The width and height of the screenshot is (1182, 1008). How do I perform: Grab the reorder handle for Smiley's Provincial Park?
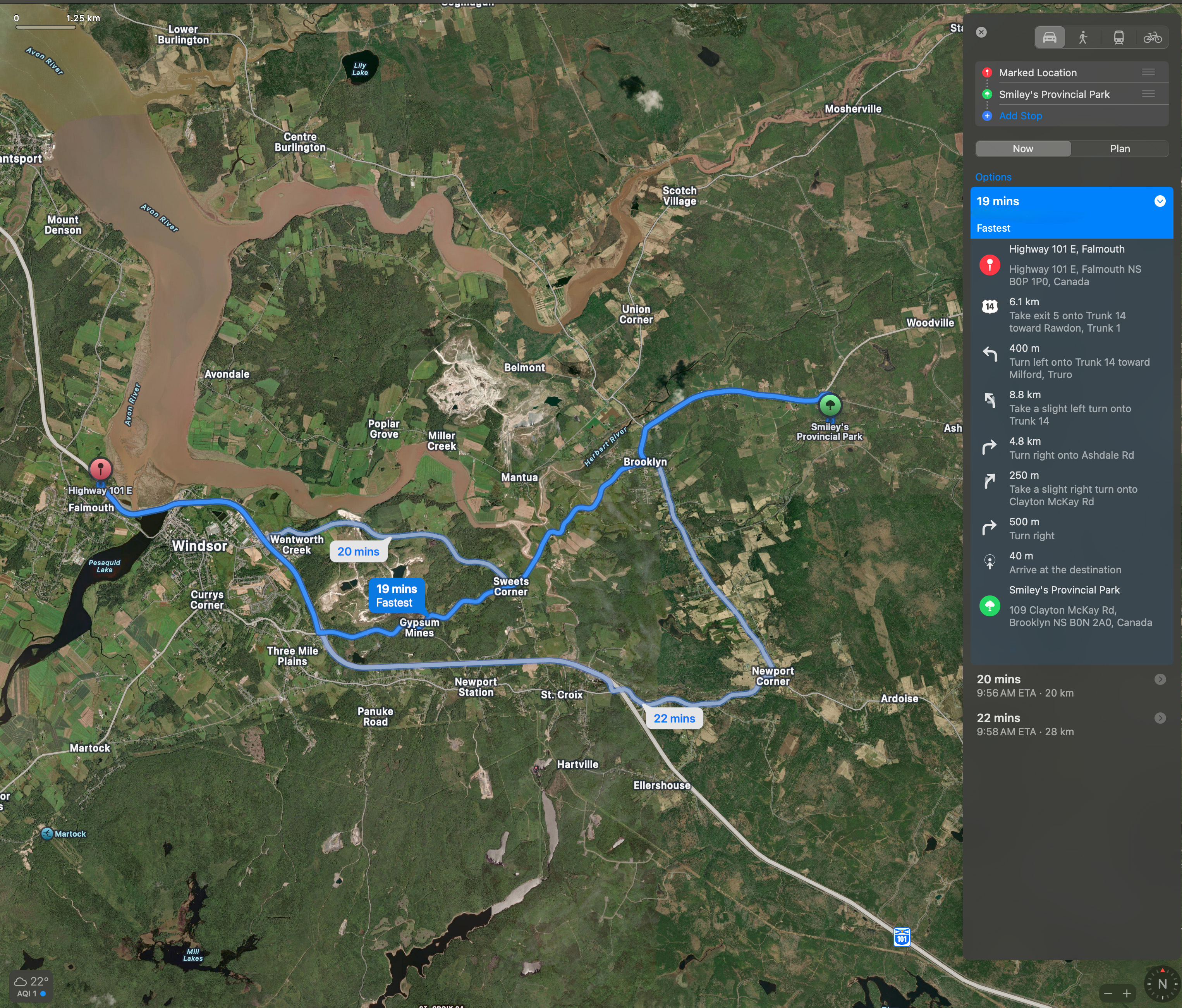1148,94
